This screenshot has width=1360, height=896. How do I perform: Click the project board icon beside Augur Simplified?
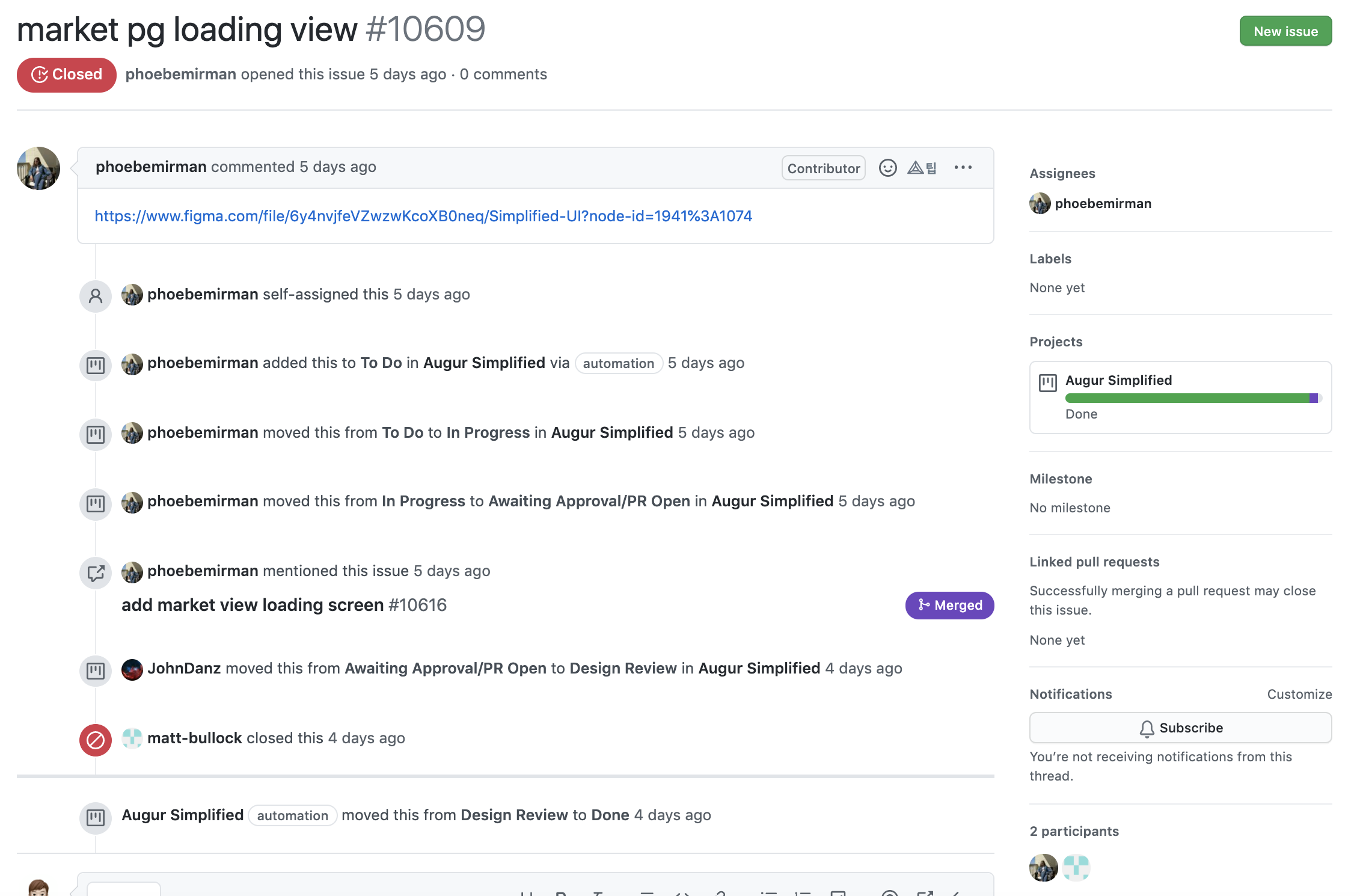[x=1048, y=382]
